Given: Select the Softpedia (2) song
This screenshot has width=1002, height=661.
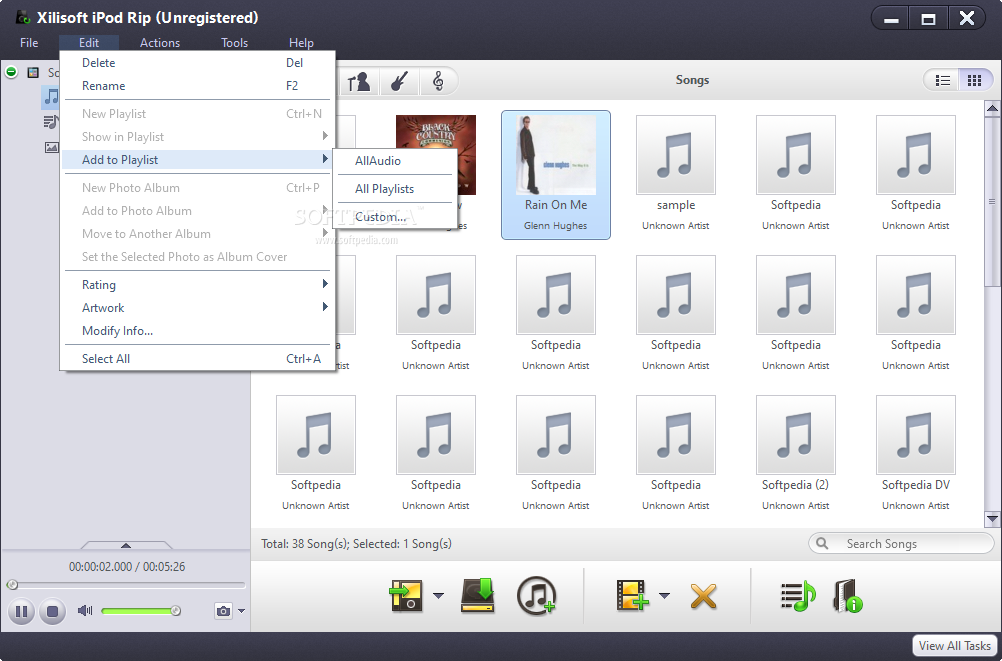Looking at the screenshot, I should click(796, 452).
